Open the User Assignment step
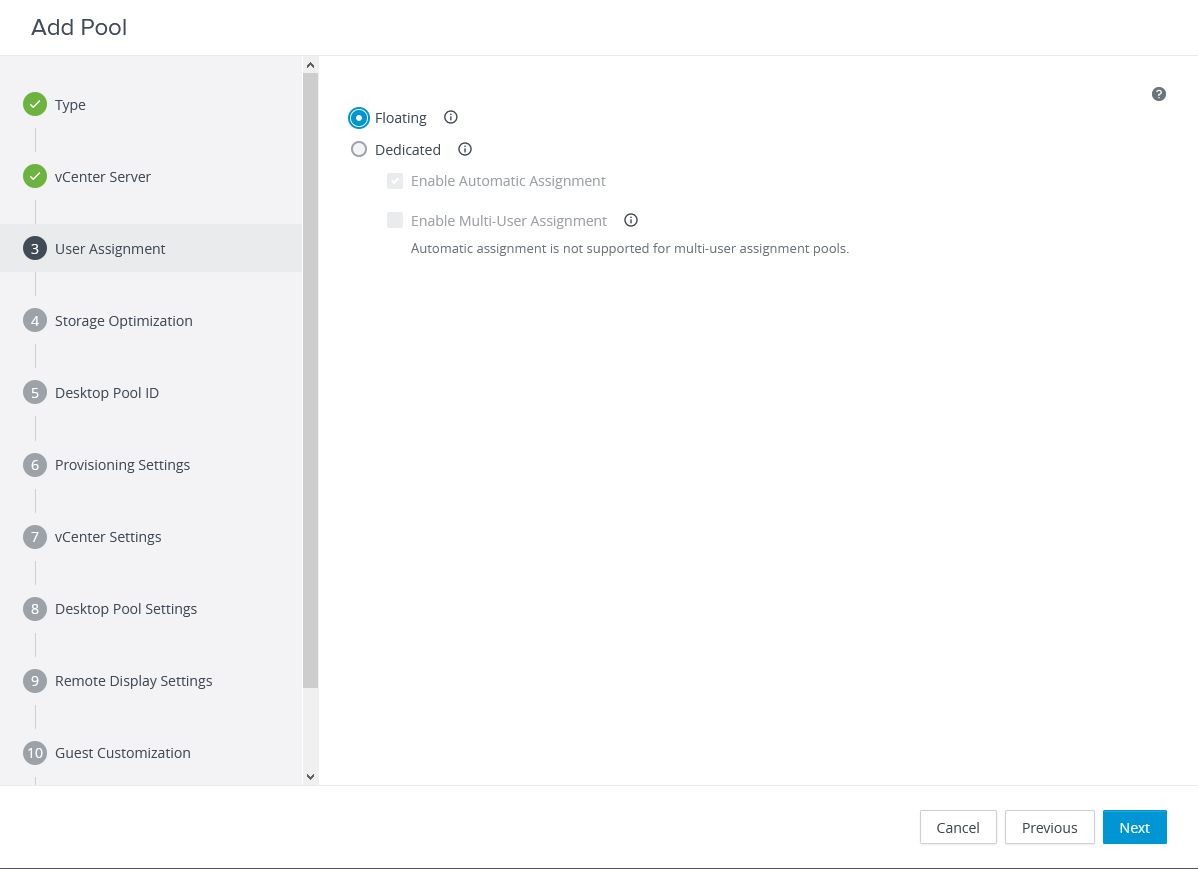Viewport: 1198px width, 869px height. [110, 248]
